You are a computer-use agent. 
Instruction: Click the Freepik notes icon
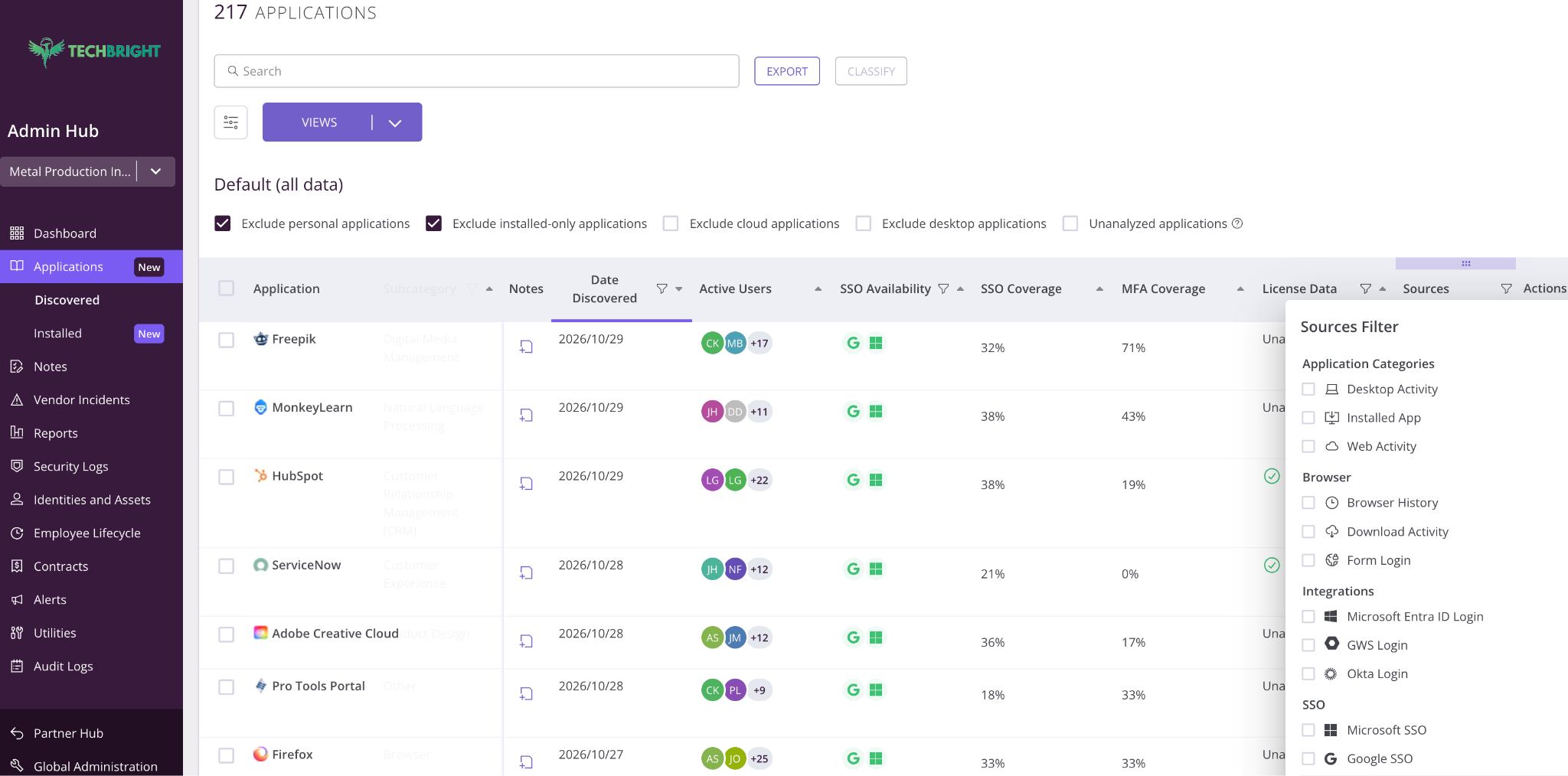pos(526,347)
